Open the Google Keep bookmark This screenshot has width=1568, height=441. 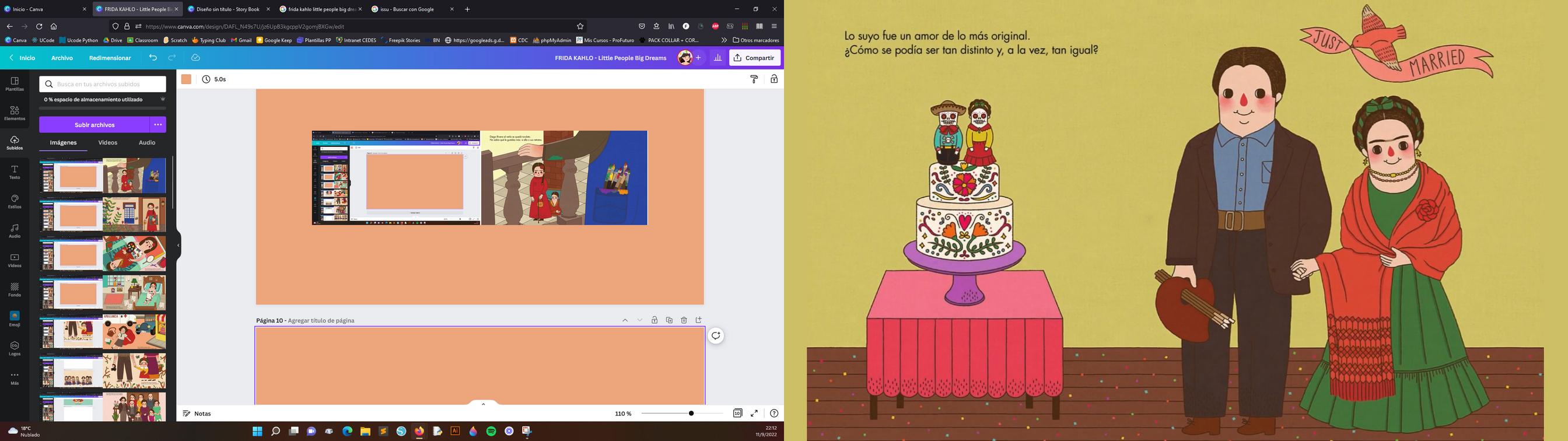point(275,40)
